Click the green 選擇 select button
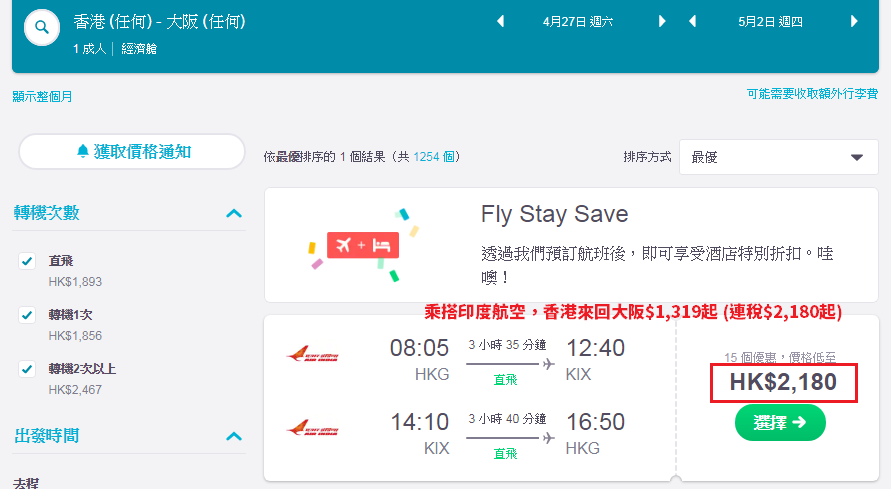The image size is (891, 489). [780, 423]
